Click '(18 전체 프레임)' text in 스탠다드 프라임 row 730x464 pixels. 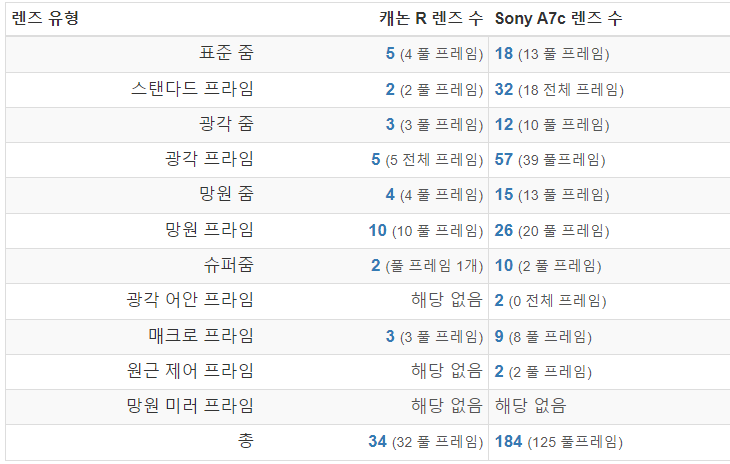(x=571, y=90)
